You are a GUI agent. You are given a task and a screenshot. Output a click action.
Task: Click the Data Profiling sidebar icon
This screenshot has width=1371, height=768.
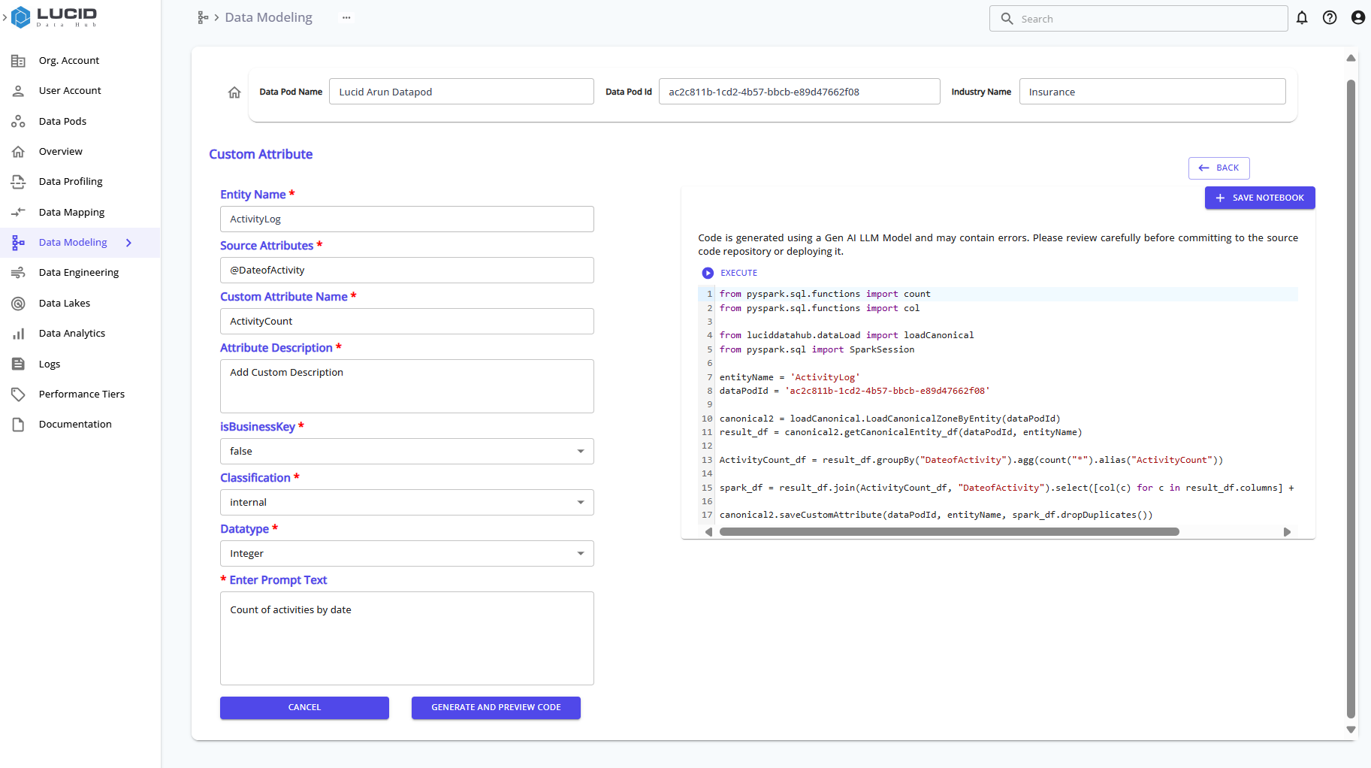click(18, 182)
